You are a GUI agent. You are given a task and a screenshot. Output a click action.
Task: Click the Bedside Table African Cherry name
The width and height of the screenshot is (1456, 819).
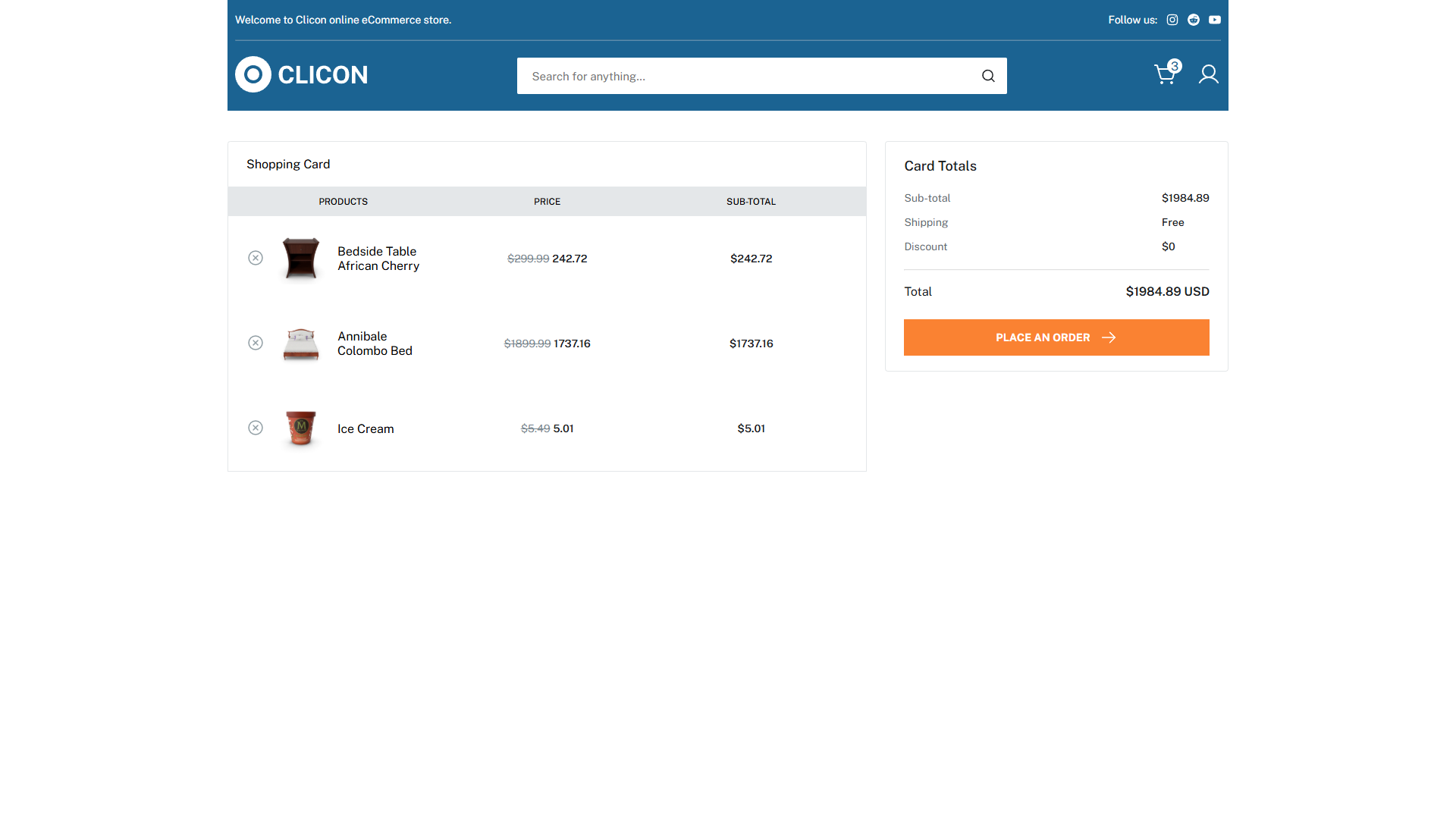[x=378, y=259]
